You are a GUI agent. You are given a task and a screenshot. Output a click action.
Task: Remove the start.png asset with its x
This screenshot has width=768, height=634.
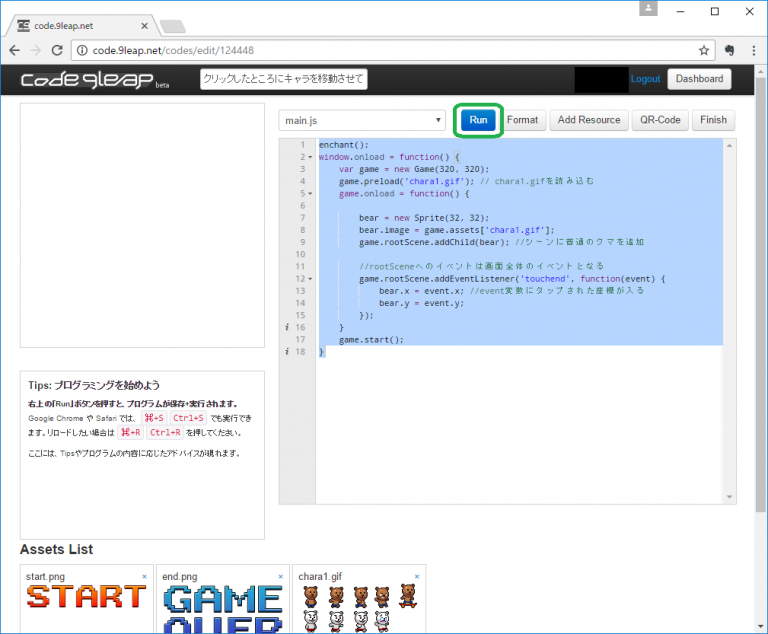pos(144,577)
